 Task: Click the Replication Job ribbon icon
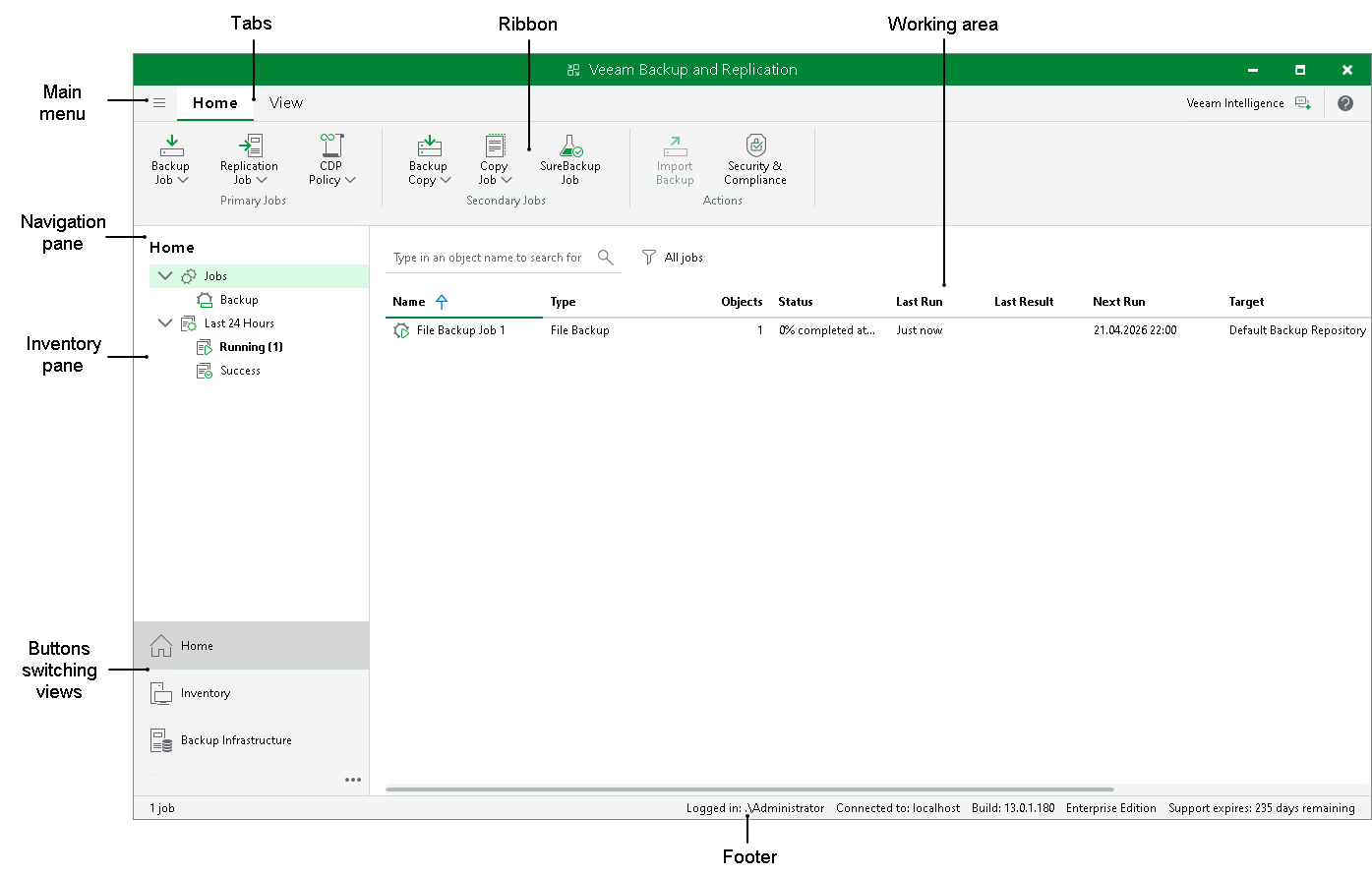coord(250,146)
